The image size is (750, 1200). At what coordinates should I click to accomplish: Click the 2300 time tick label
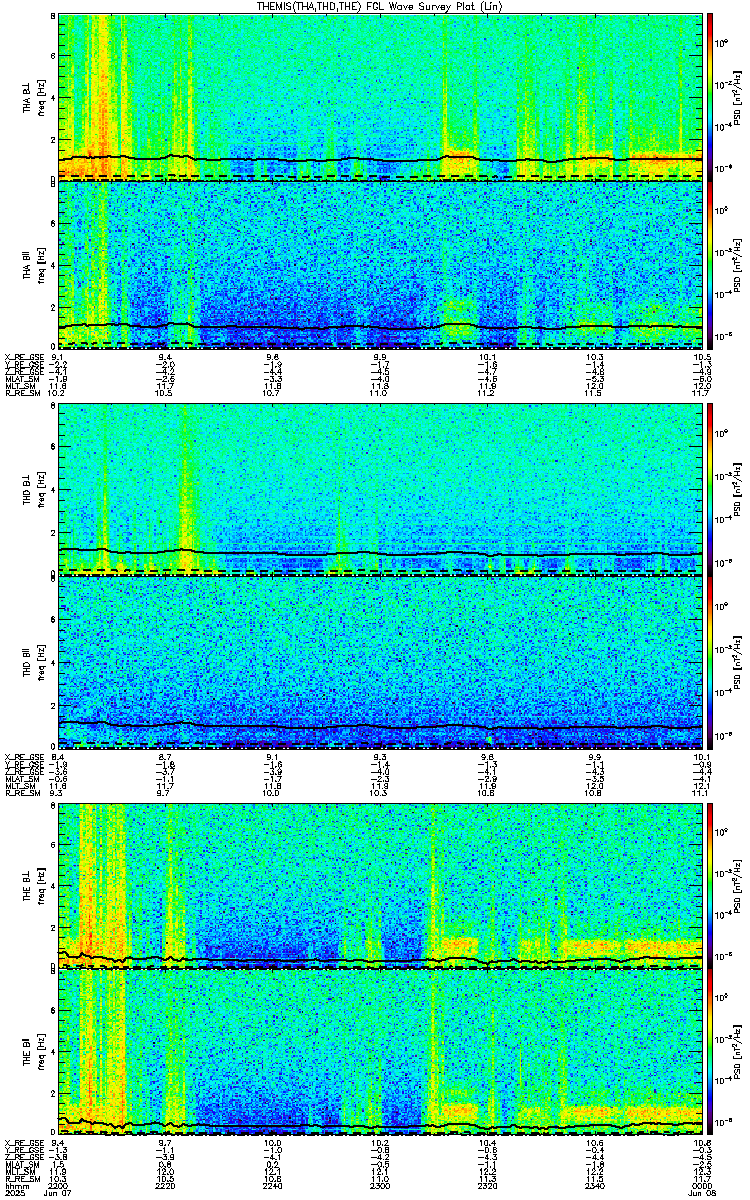point(380,1188)
